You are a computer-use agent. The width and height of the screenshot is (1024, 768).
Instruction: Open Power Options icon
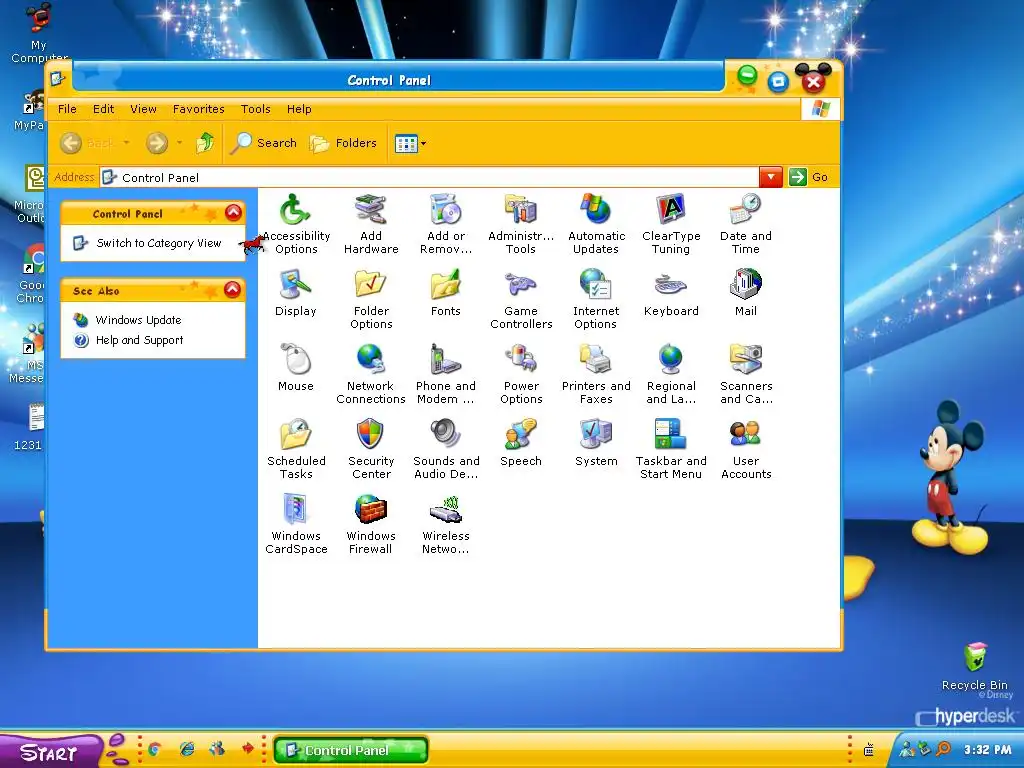click(x=521, y=374)
